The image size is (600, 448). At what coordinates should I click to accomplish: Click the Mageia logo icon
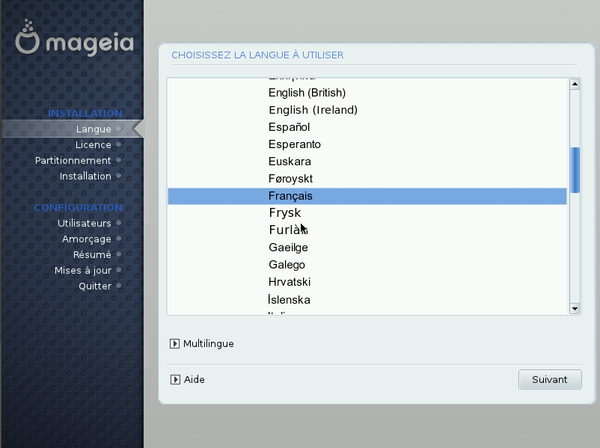click(27, 37)
